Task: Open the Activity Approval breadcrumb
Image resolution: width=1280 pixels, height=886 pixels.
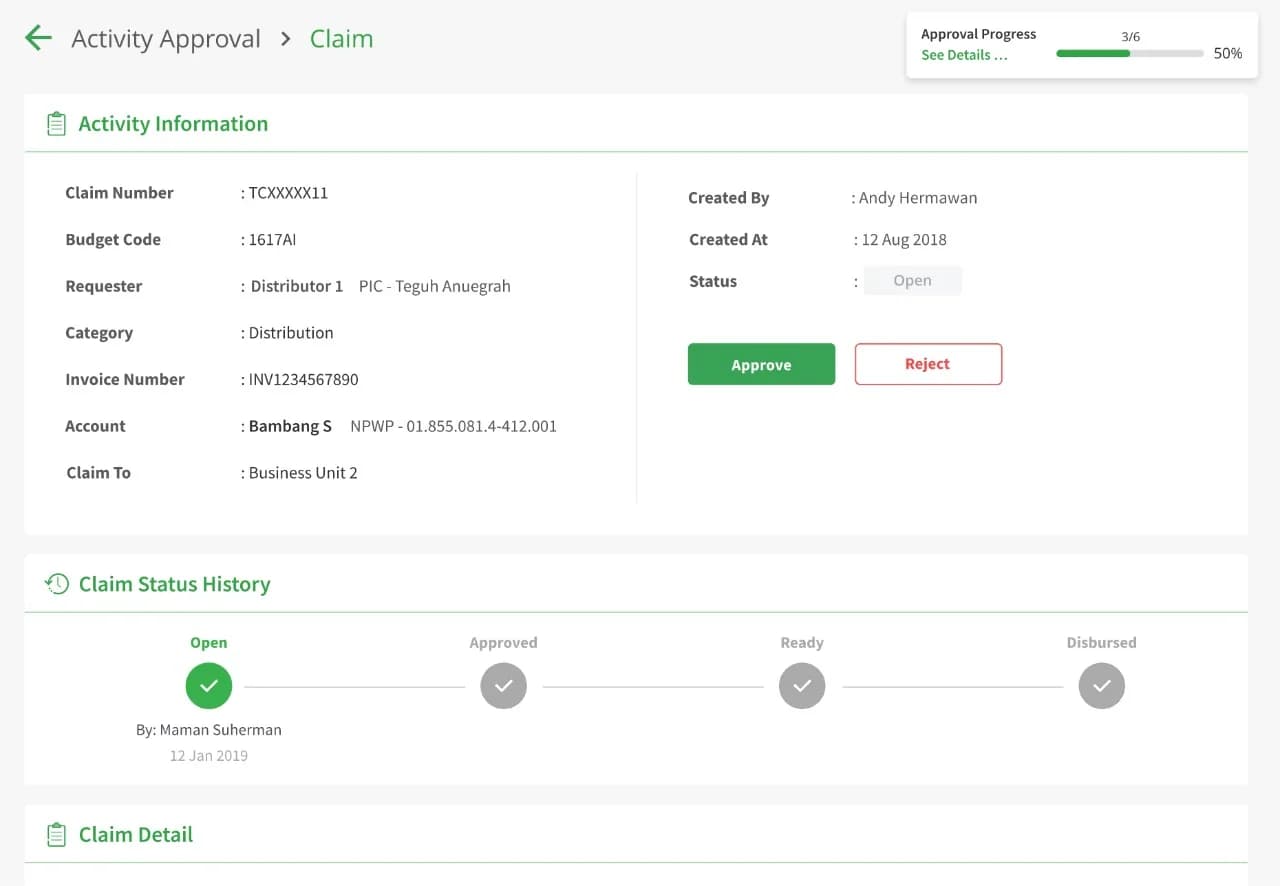Action: (x=166, y=39)
